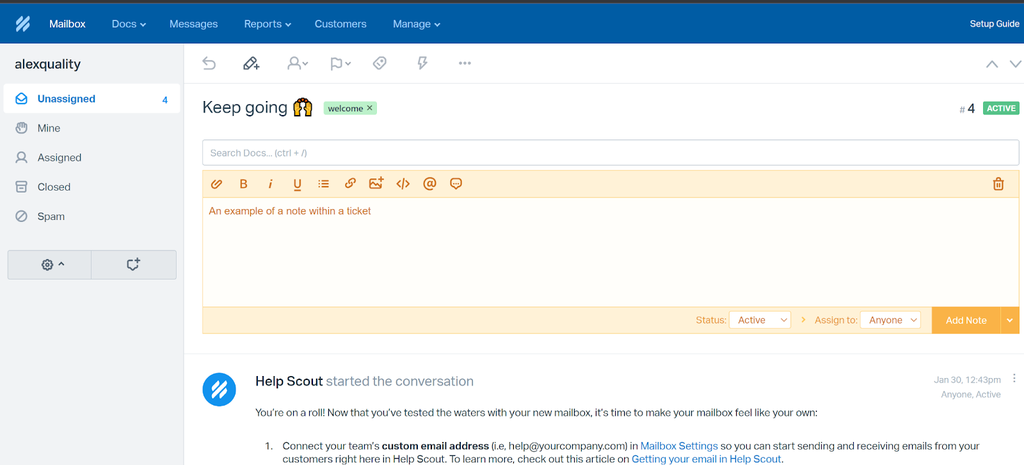Viewport: 1024px width, 465px height.
Task: Click the saved replies speech bubble icon
Action: (456, 184)
